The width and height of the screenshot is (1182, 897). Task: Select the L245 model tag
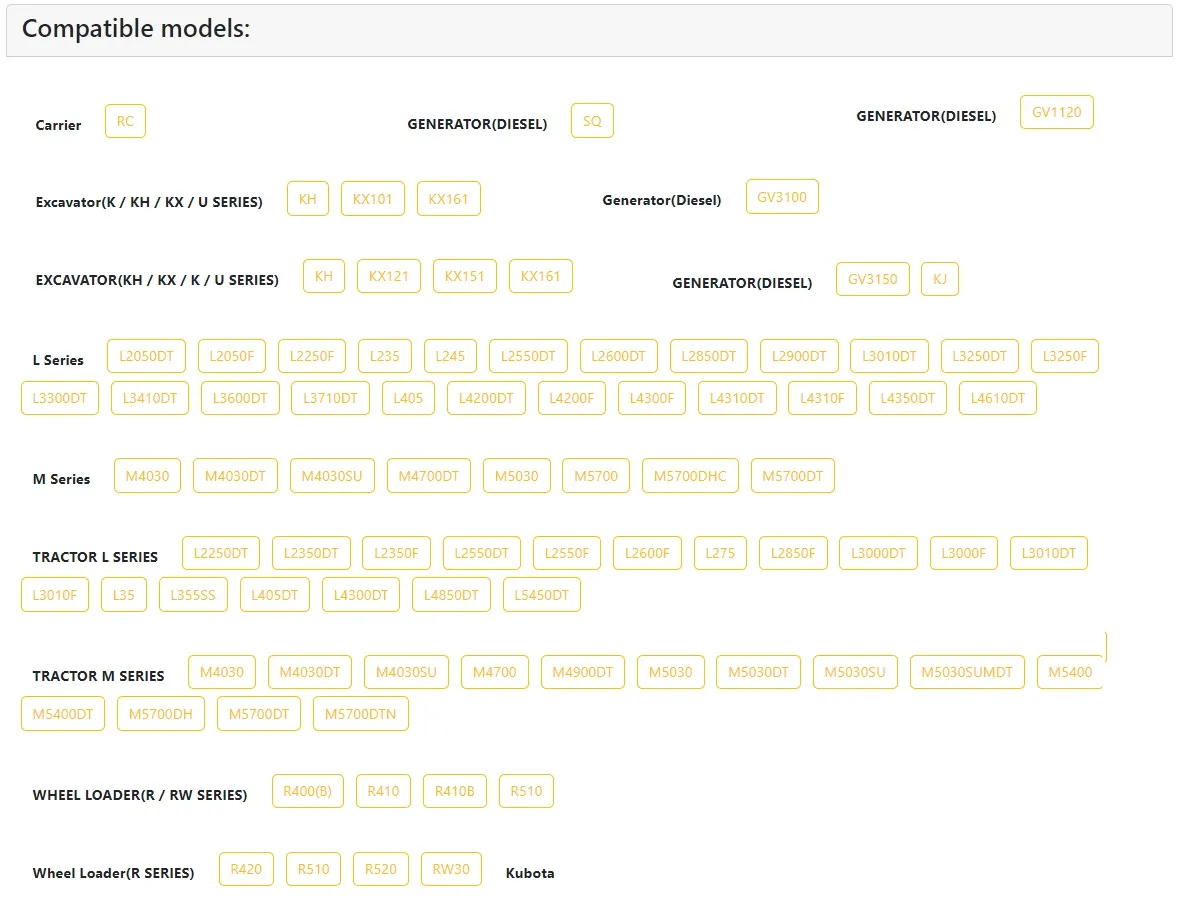[450, 357]
